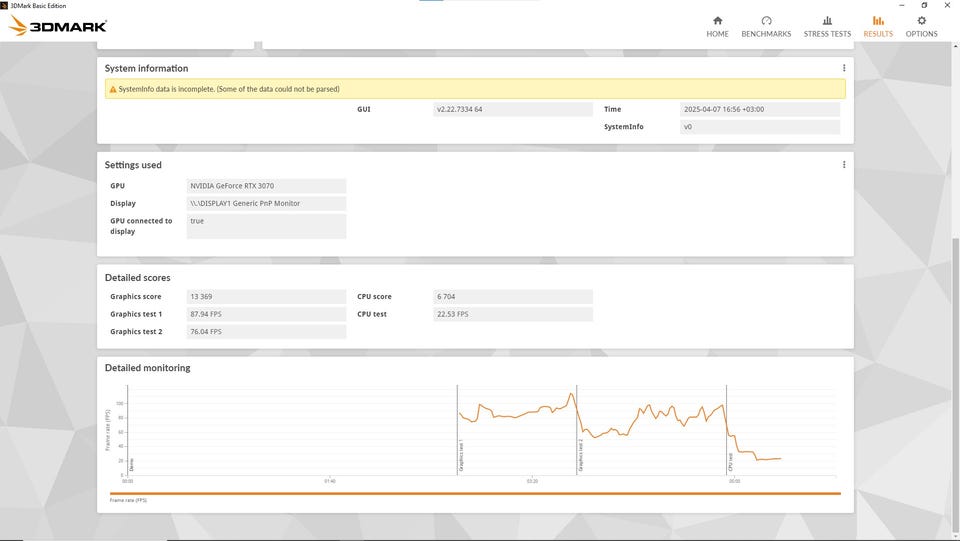Viewport: 960px width, 541px height.
Task: Click the orange chart range bar
Action: [x=475, y=493]
